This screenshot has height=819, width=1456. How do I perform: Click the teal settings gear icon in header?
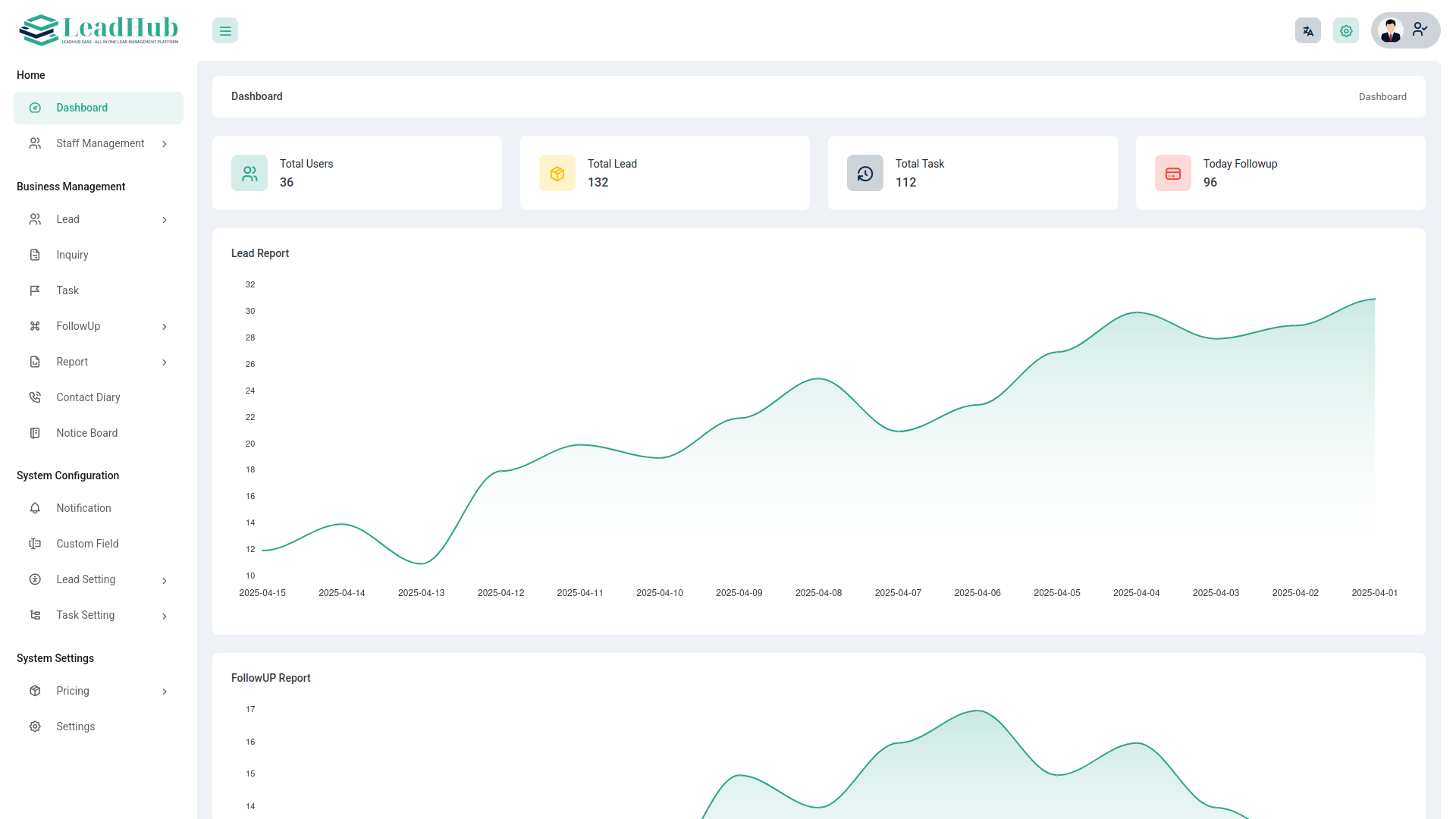click(1345, 31)
